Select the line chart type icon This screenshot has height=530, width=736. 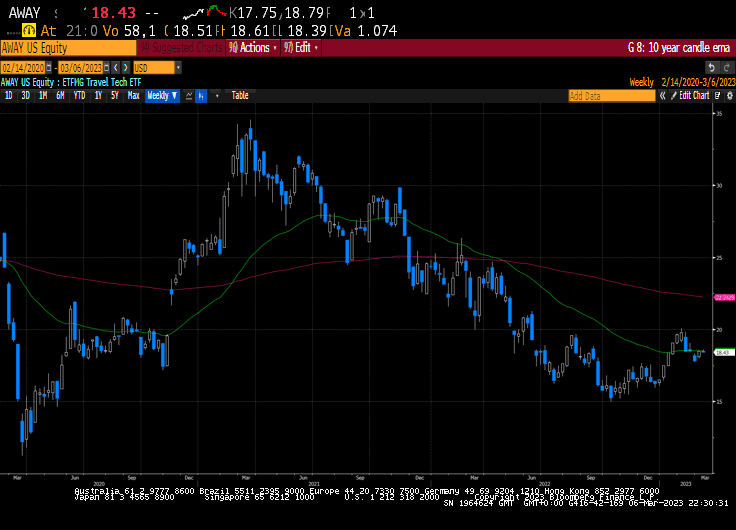pos(187,96)
